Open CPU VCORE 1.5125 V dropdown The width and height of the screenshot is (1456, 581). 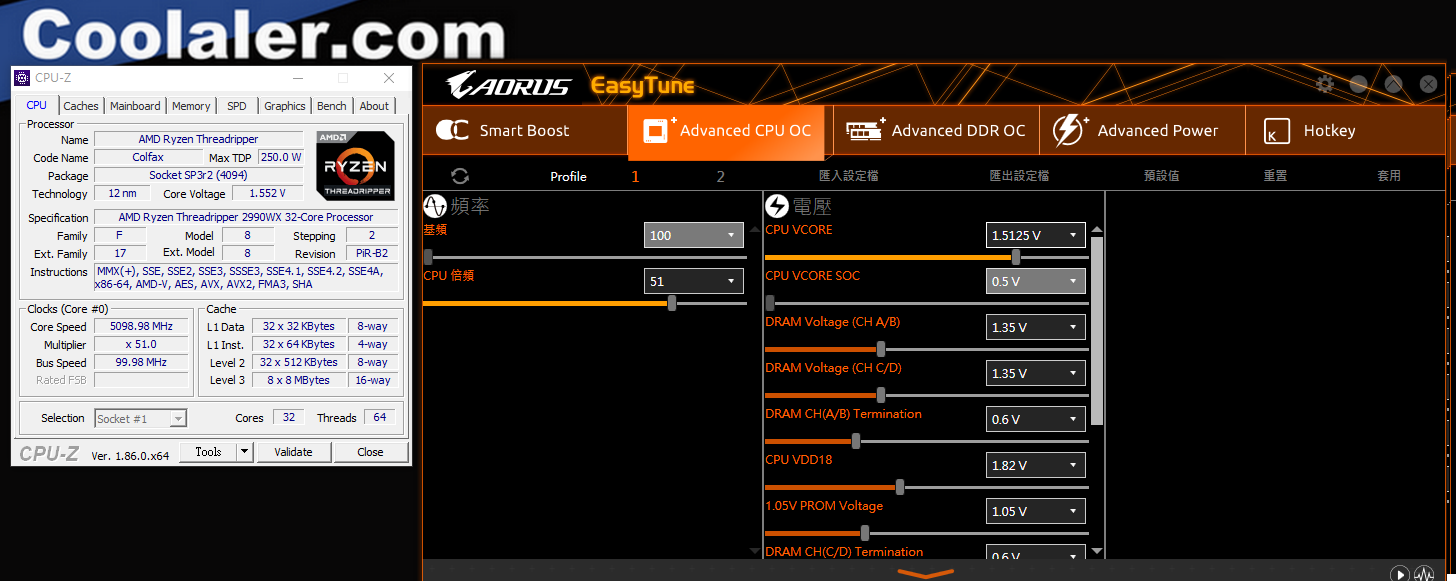[x=1035, y=235]
